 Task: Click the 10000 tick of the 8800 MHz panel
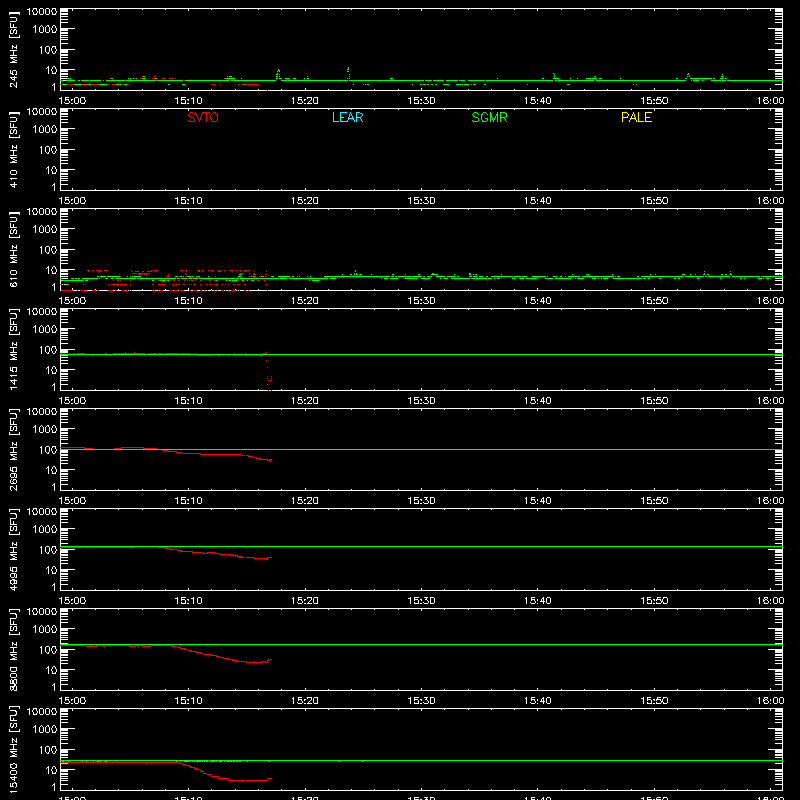(x=42, y=612)
